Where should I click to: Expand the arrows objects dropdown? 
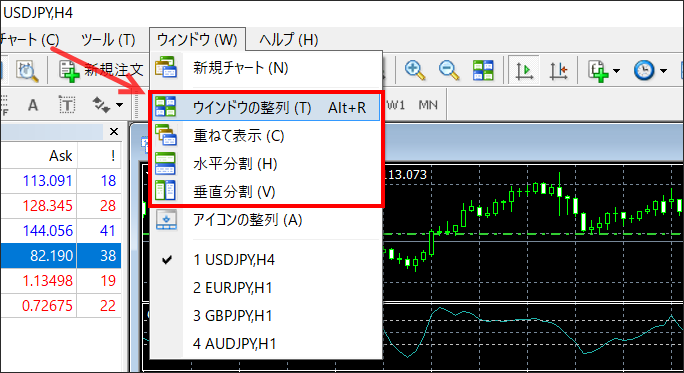119,105
